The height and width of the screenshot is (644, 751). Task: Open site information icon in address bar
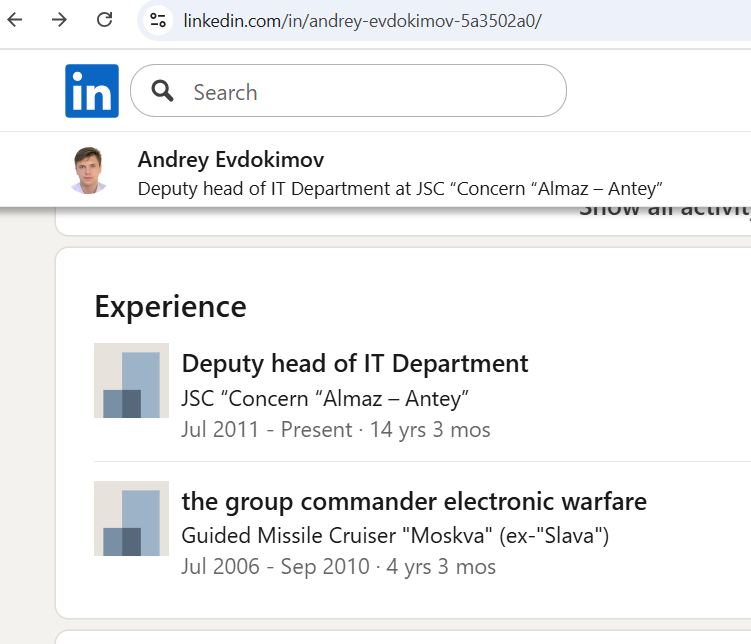point(157,20)
